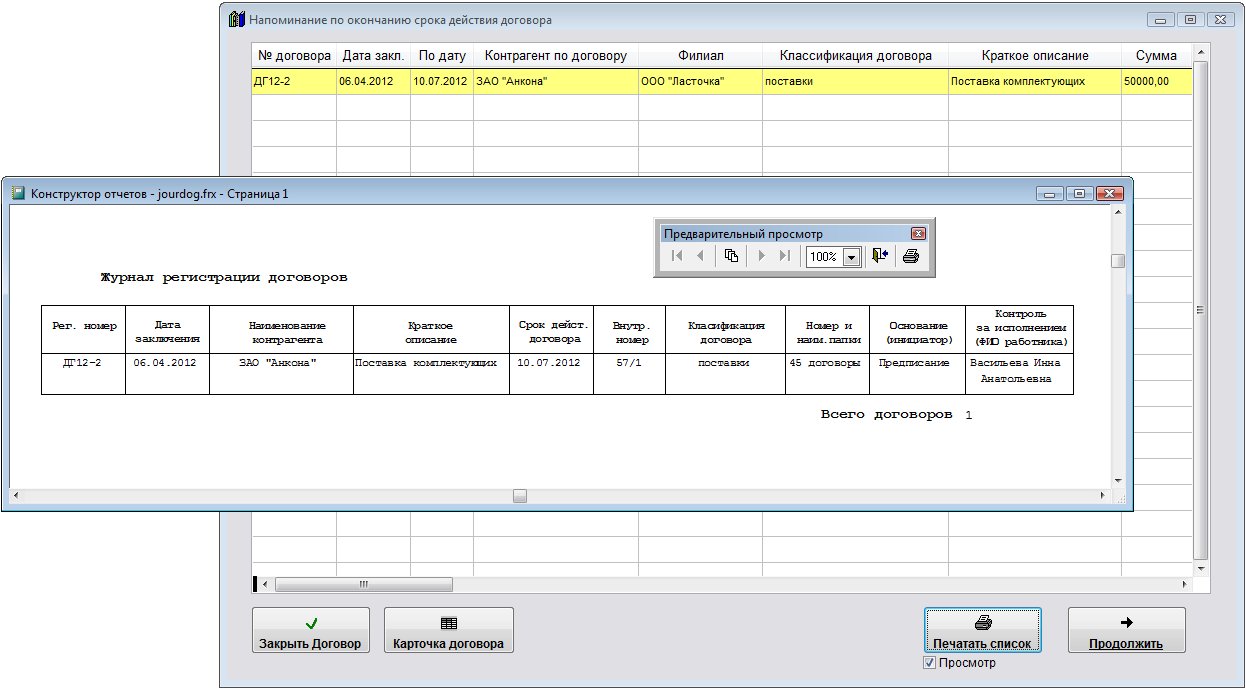1246x690 pixels.
Task: Go to next page in preview toolbar
Action: [762, 256]
